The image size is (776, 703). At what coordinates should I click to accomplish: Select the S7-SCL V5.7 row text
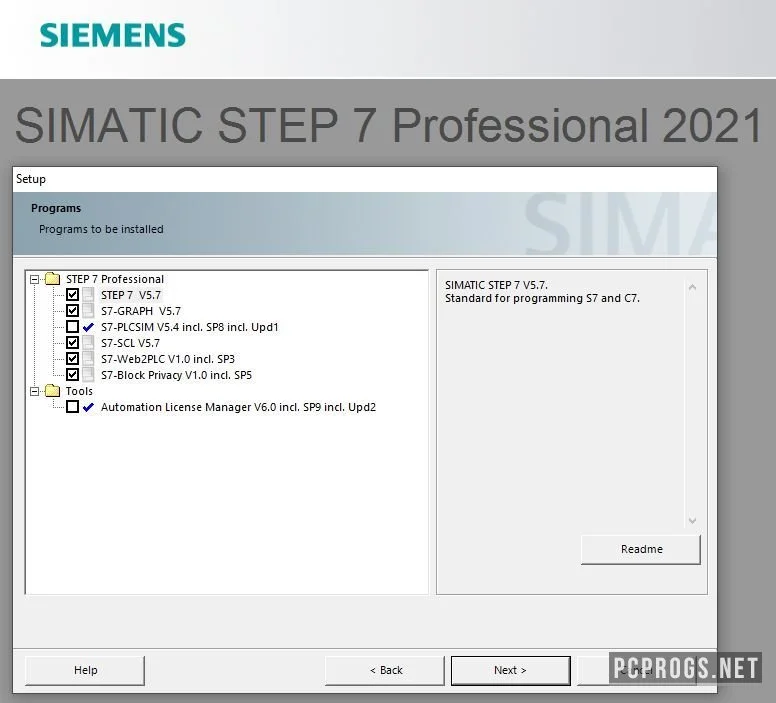click(x=130, y=343)
